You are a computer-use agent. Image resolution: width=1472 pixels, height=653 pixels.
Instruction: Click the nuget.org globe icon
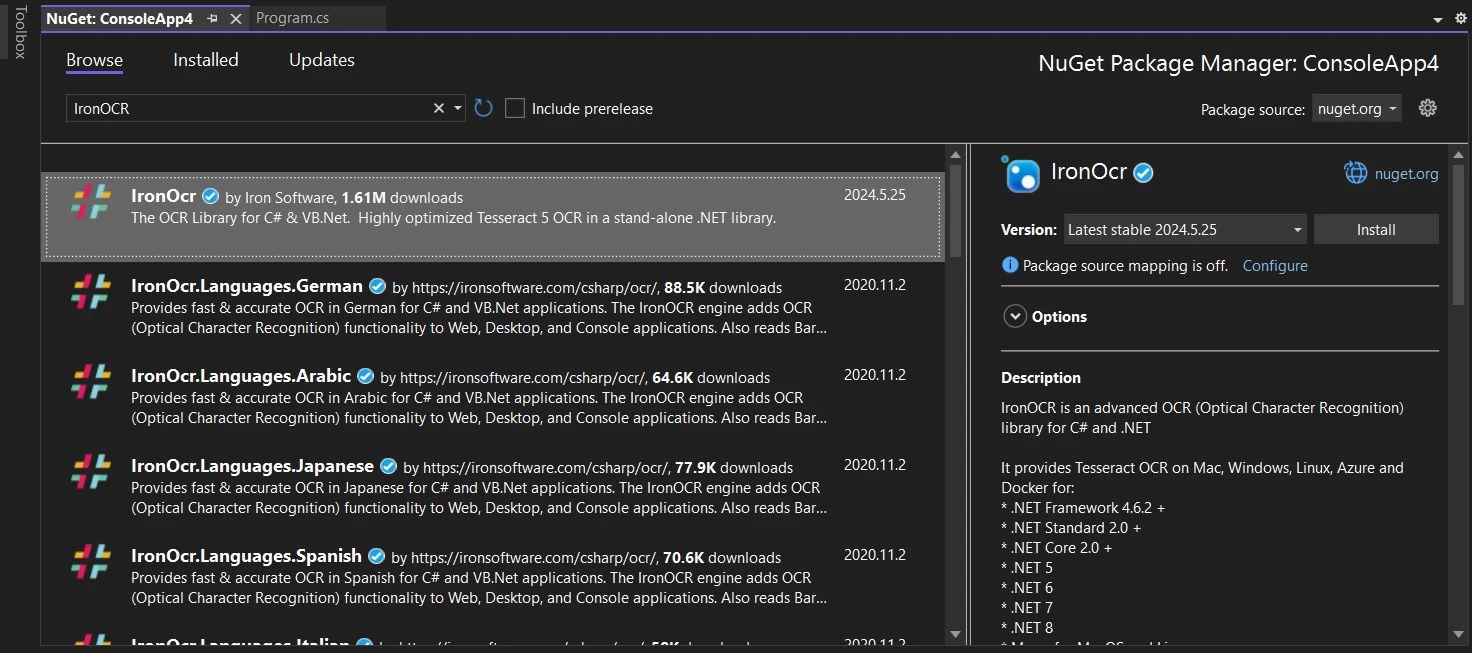1355,173
